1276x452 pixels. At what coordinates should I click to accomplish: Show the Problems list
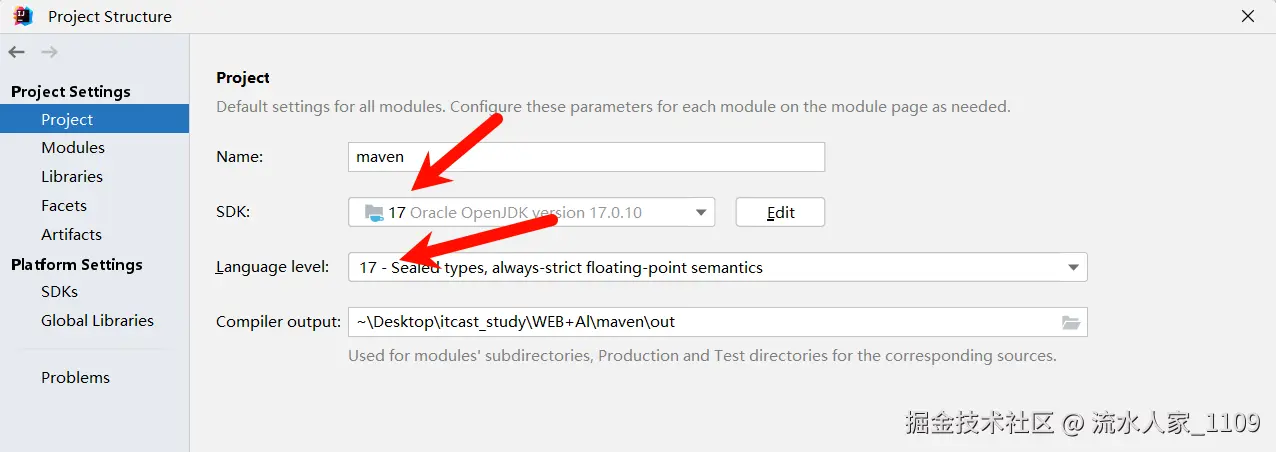[75, 377]
